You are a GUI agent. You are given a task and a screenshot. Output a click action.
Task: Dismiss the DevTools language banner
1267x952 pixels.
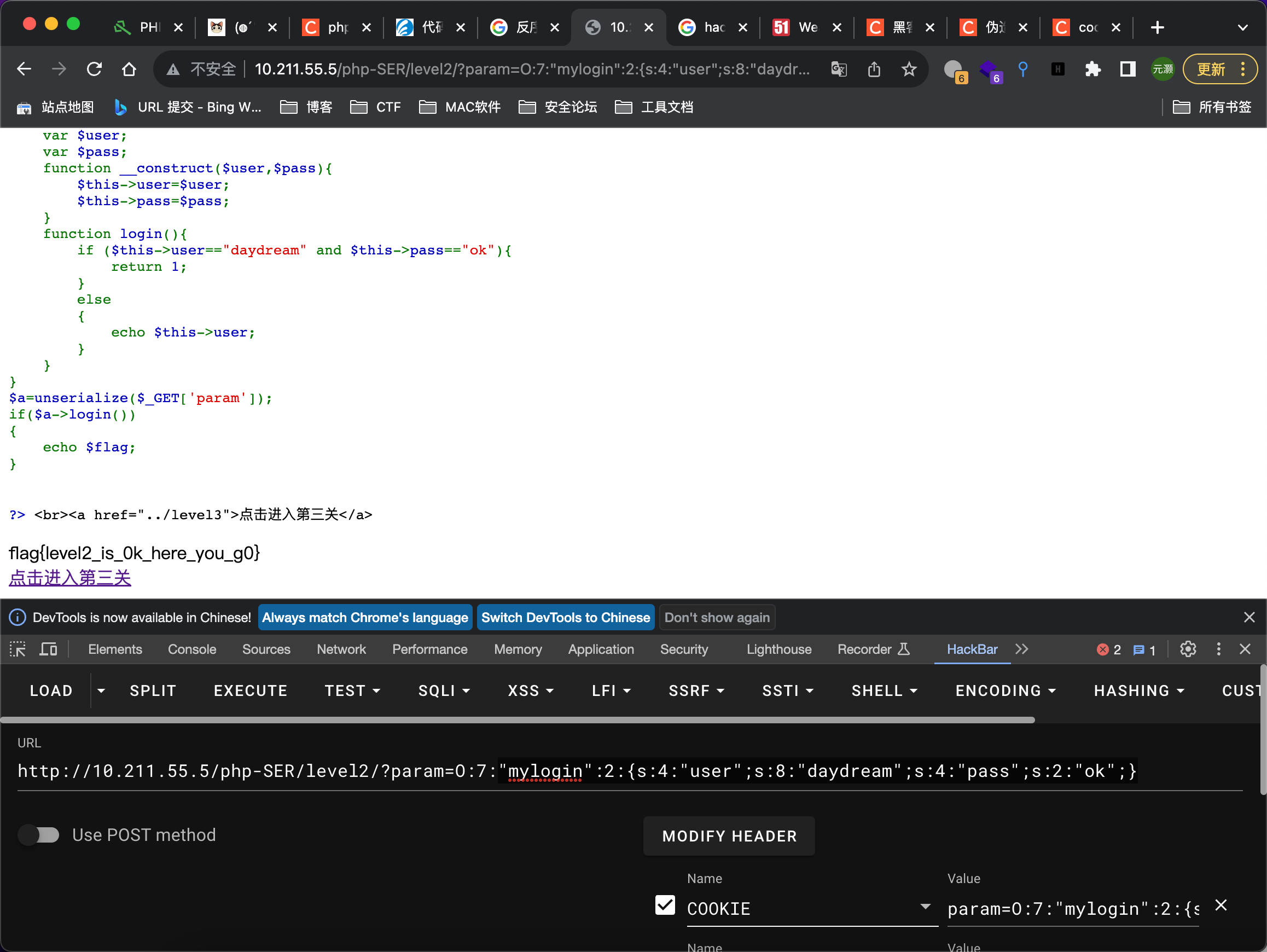(x=1249, y=617)
